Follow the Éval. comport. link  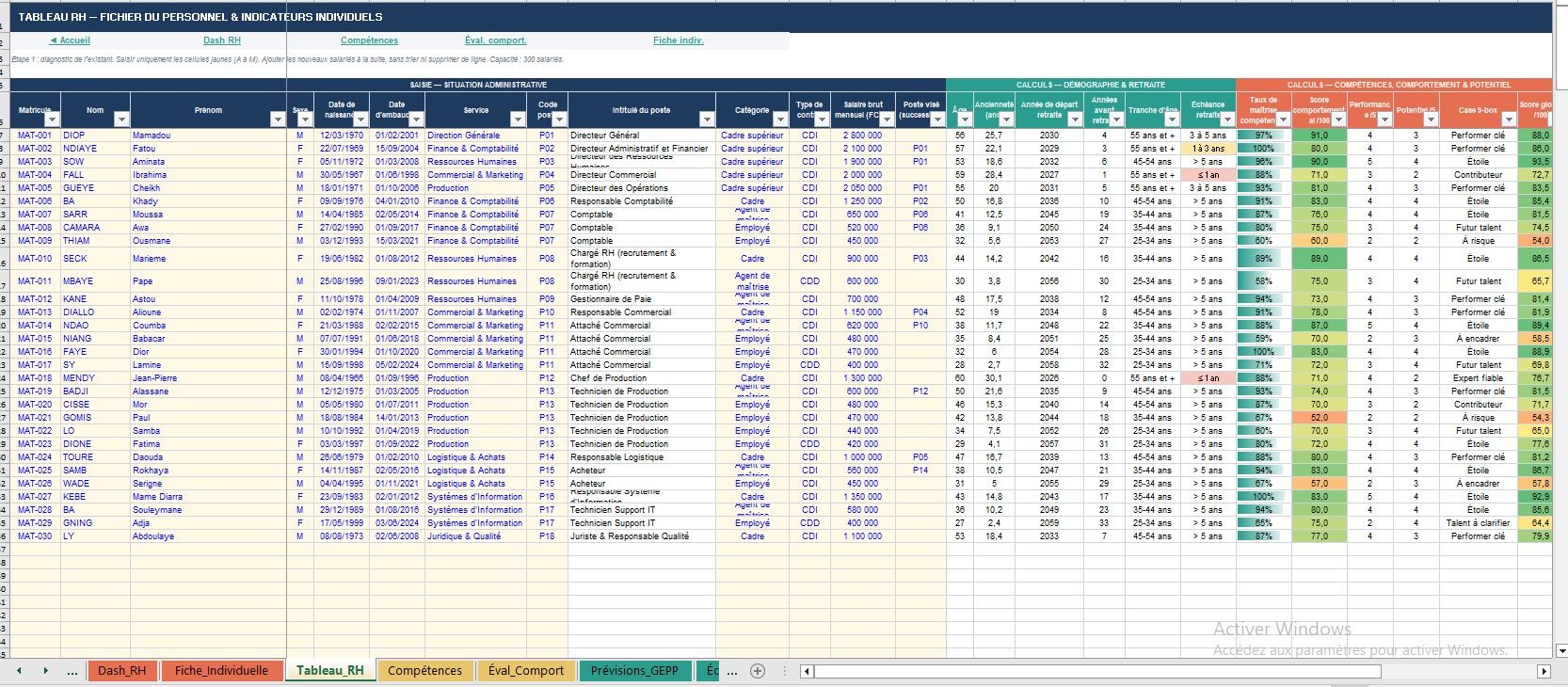click(x=496, y=40)
